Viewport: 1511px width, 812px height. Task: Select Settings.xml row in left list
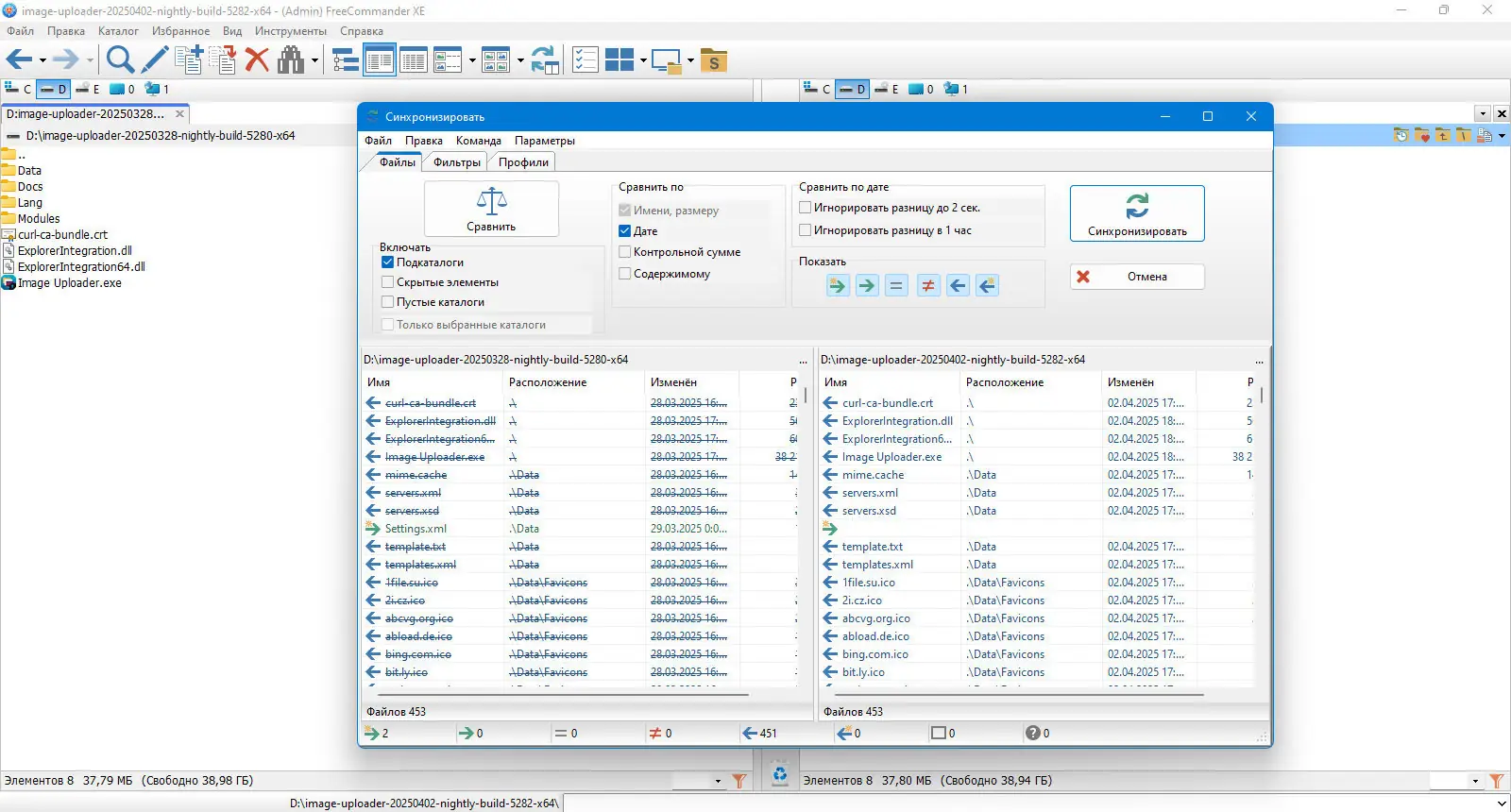pyautogui.click(x=416, y=529)
